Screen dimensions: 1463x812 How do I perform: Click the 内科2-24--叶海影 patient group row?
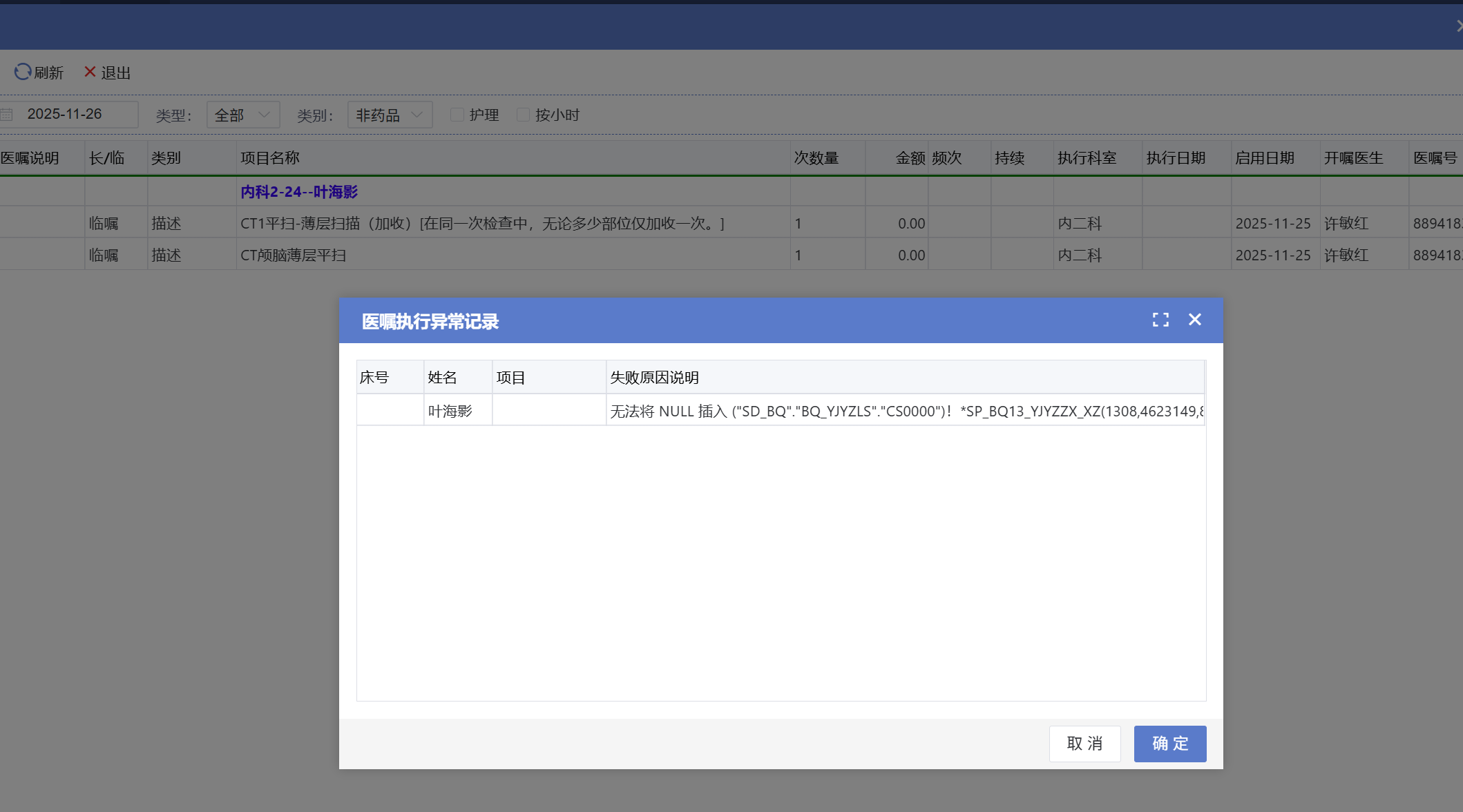click(299, 192)
